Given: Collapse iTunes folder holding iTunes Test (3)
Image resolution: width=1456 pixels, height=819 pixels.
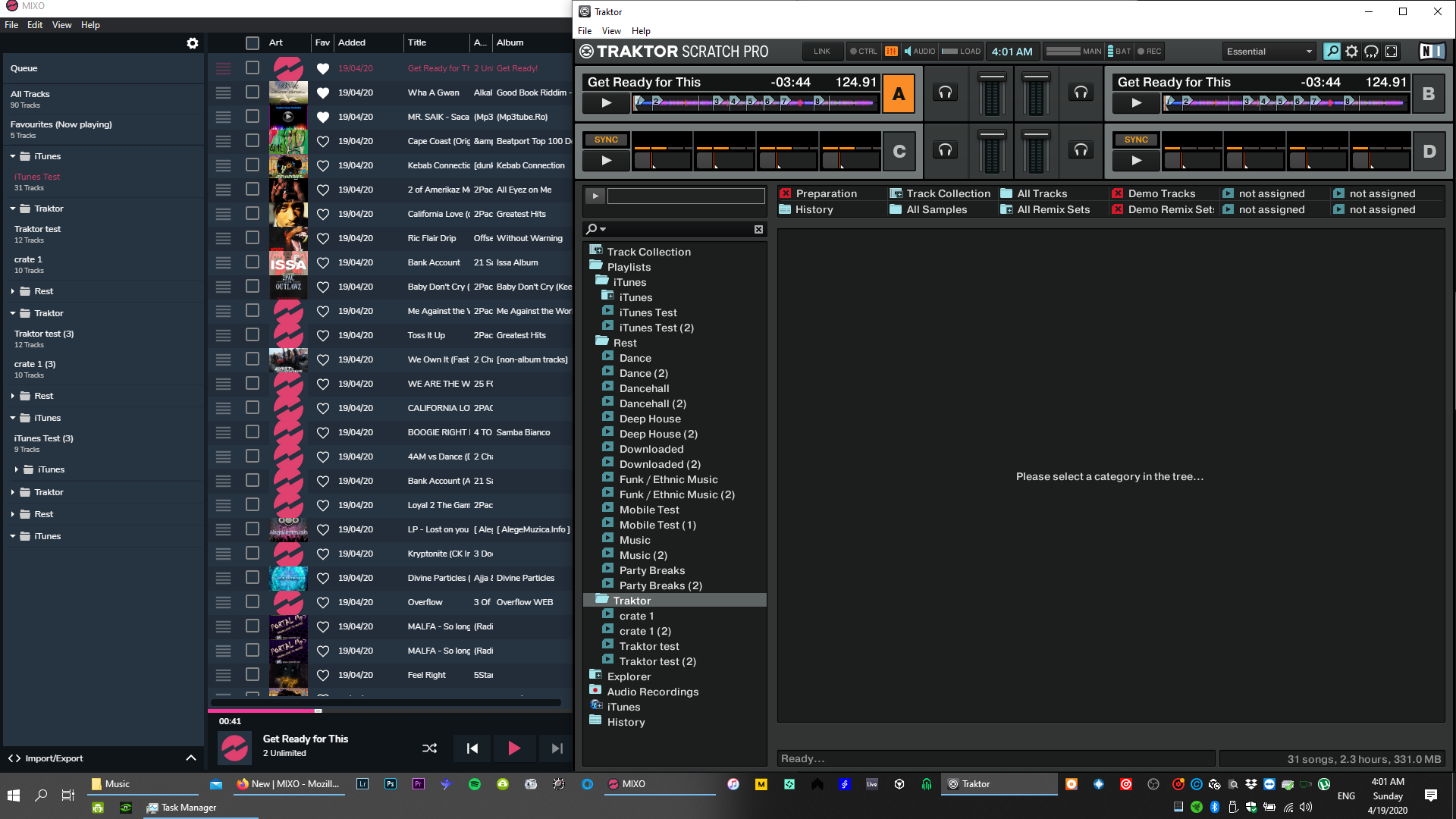Looking at the screenshot, I should [13, 418].
